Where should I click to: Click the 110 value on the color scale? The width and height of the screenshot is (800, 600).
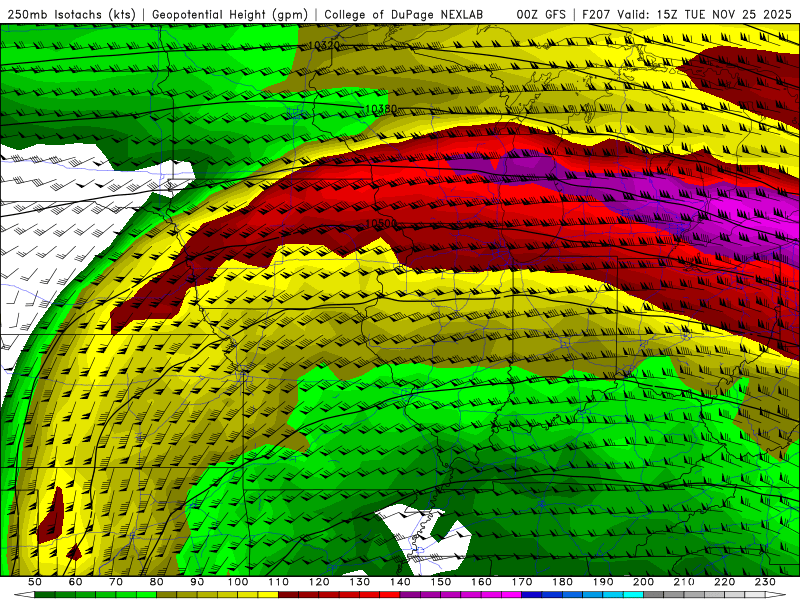278,582
